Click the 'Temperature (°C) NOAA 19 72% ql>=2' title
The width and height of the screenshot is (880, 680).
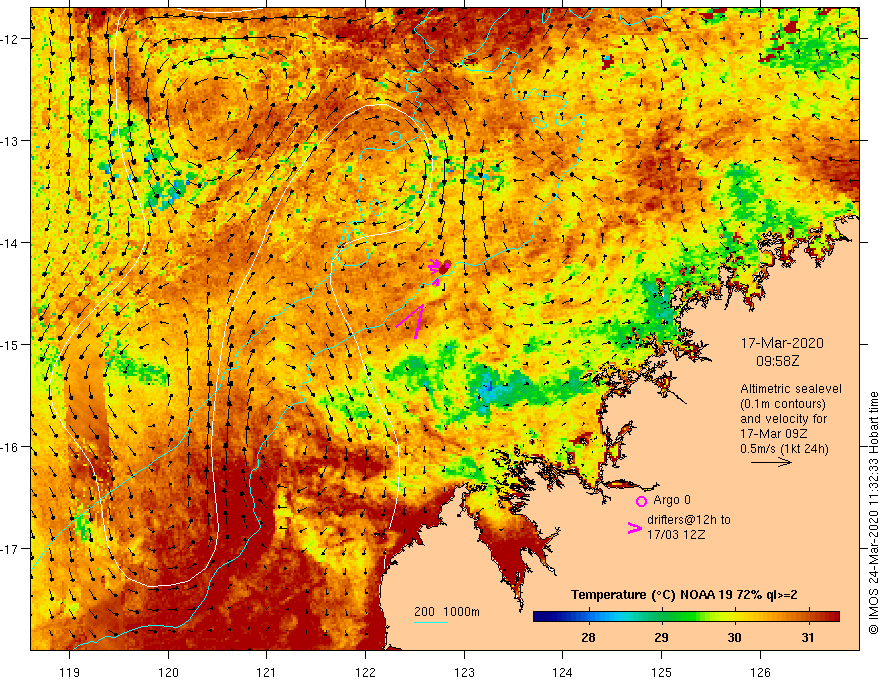(x=684, y=595)
